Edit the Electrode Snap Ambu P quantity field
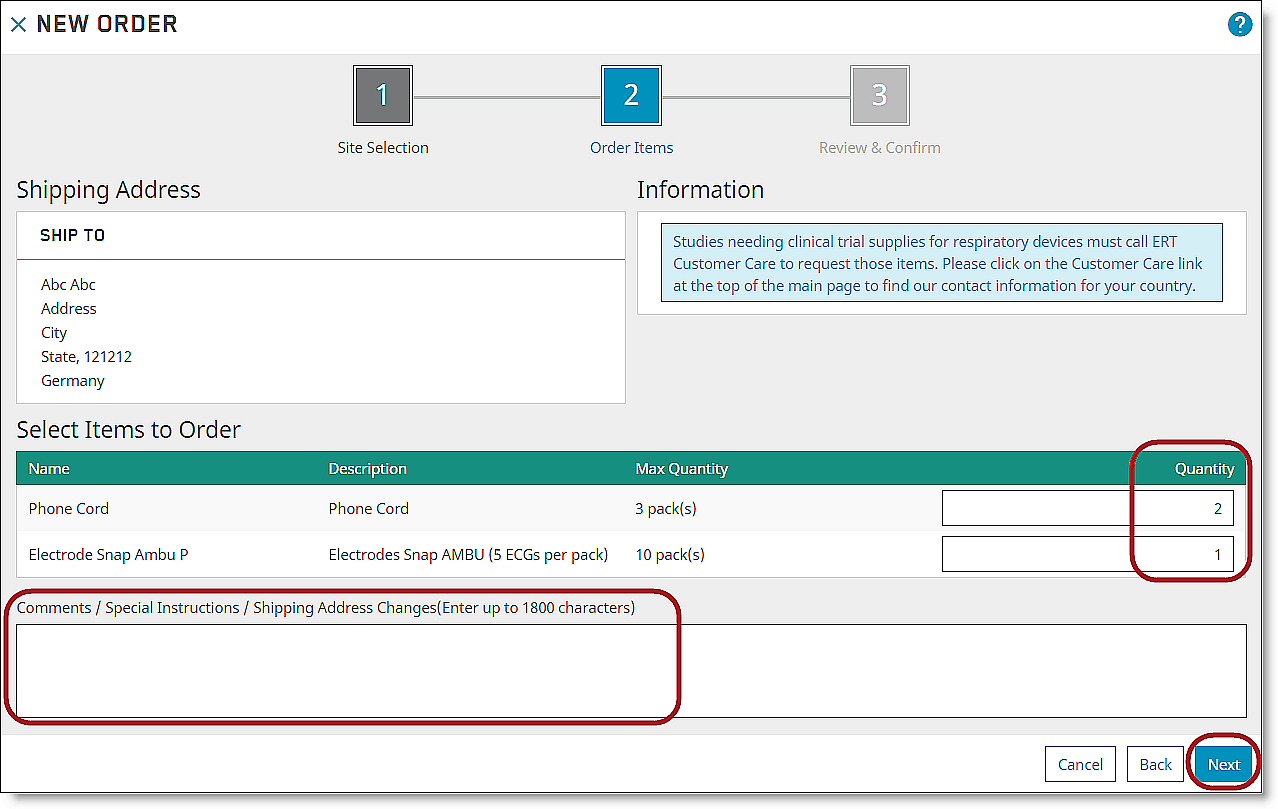The width and height of the screenshot is (1278, 809). pos(1087,554)
